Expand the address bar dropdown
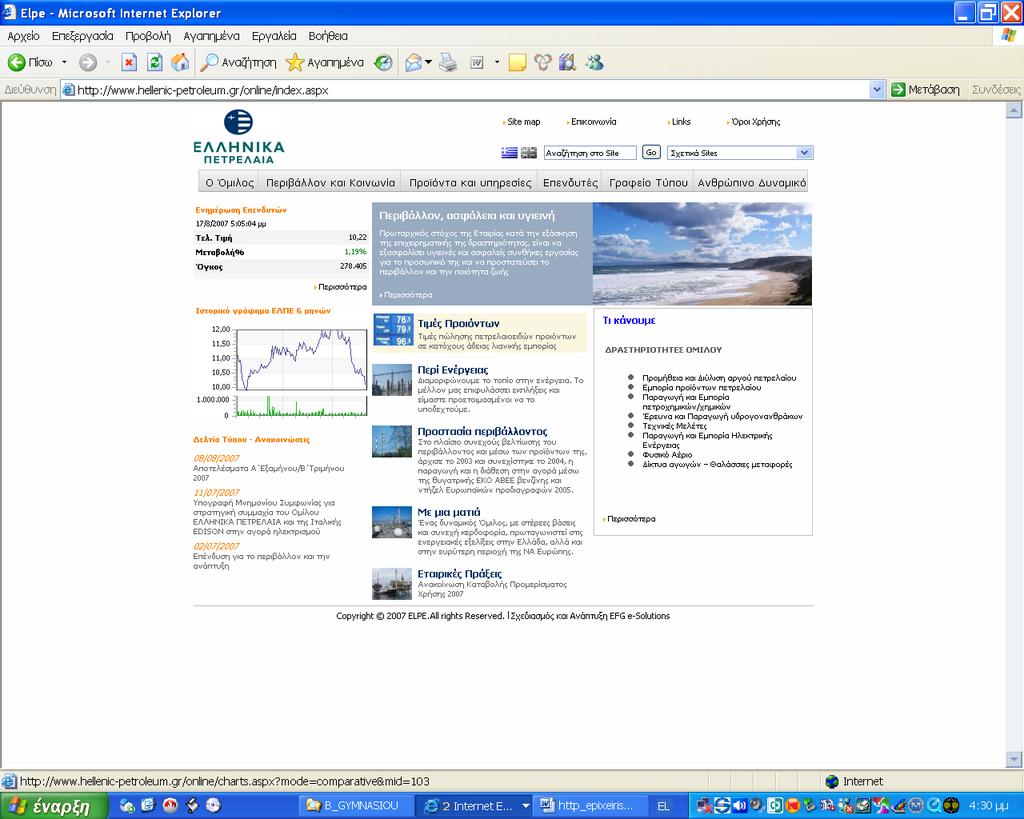This screenshot has width=1024, height=819. tap(877, 90)
